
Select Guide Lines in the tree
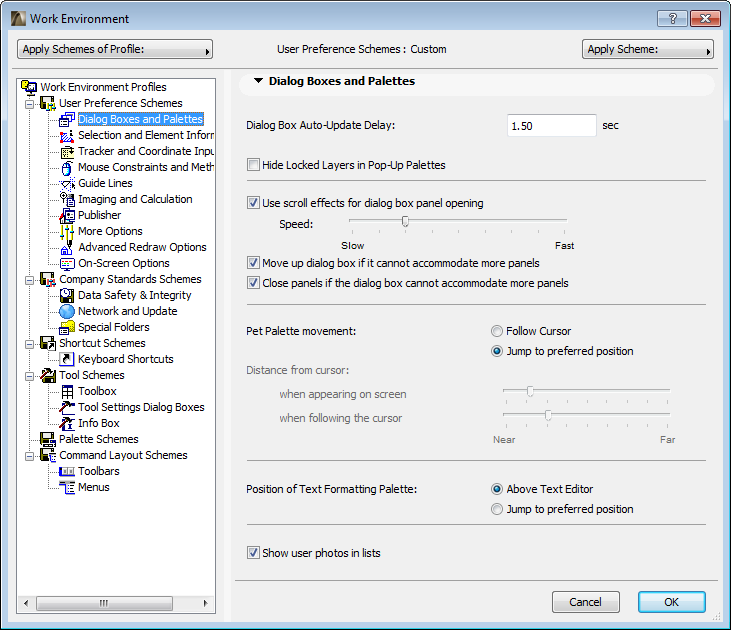[105, 183]
